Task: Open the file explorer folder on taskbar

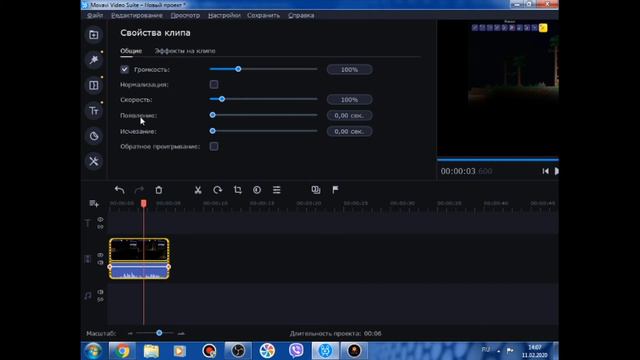Action: 151,351
